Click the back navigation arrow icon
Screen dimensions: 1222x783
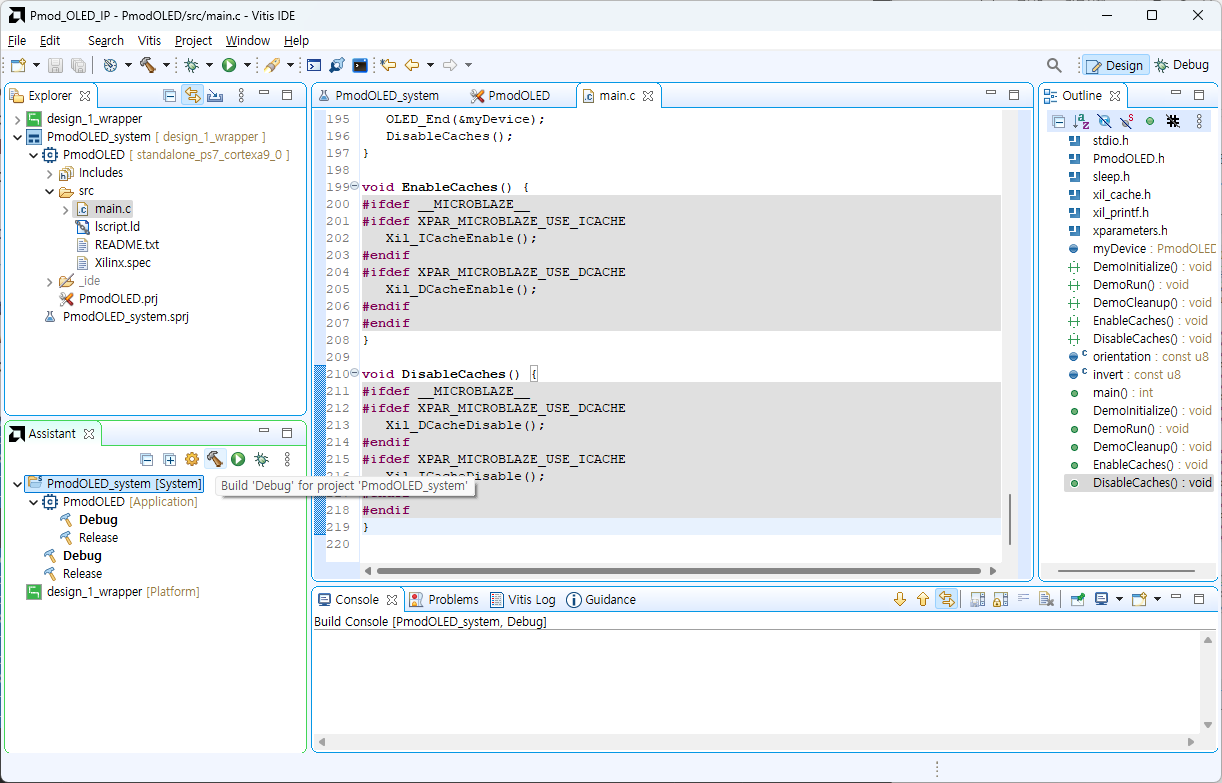pyautogui.click(x=412, y=65)
